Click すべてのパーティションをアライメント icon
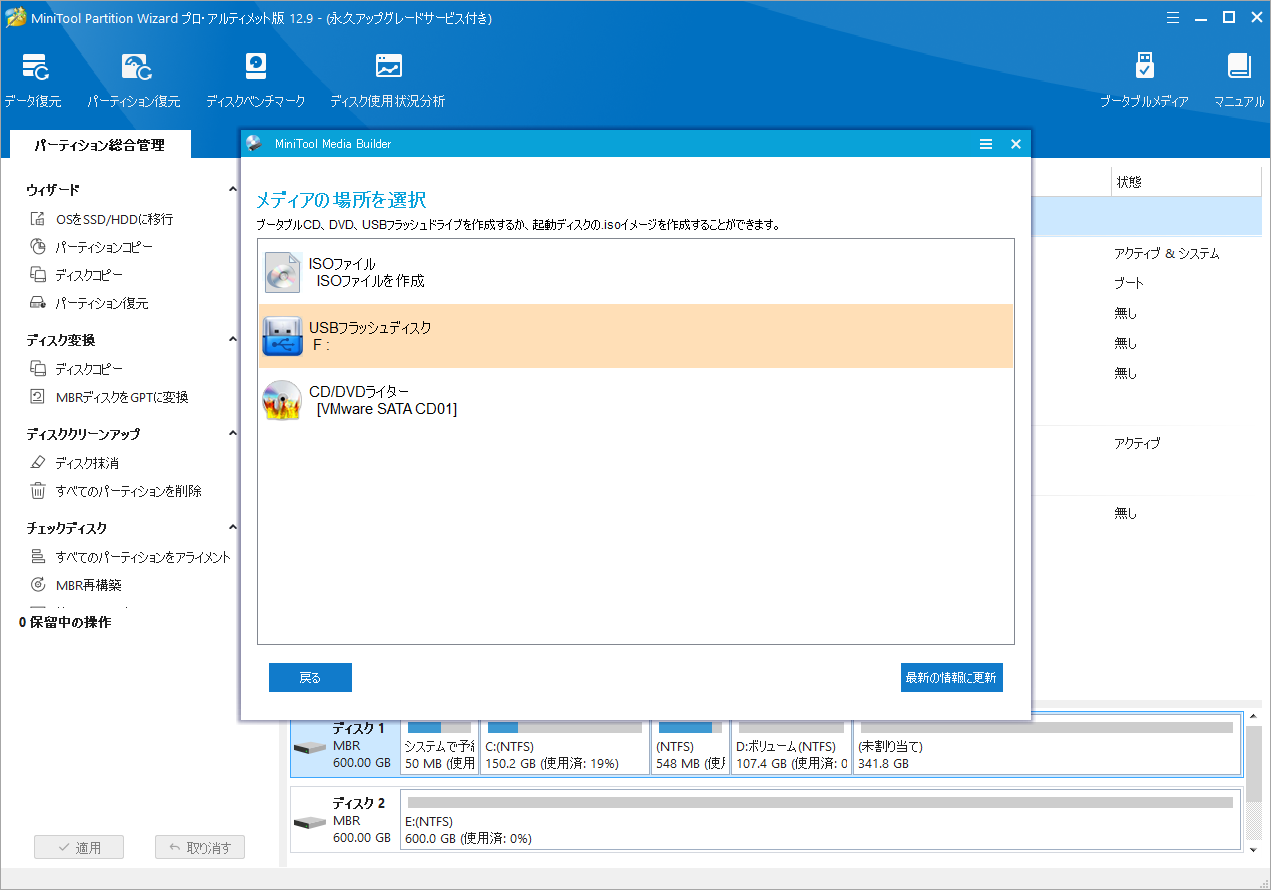Viewport: 1271px width, 890px height. 38,557
